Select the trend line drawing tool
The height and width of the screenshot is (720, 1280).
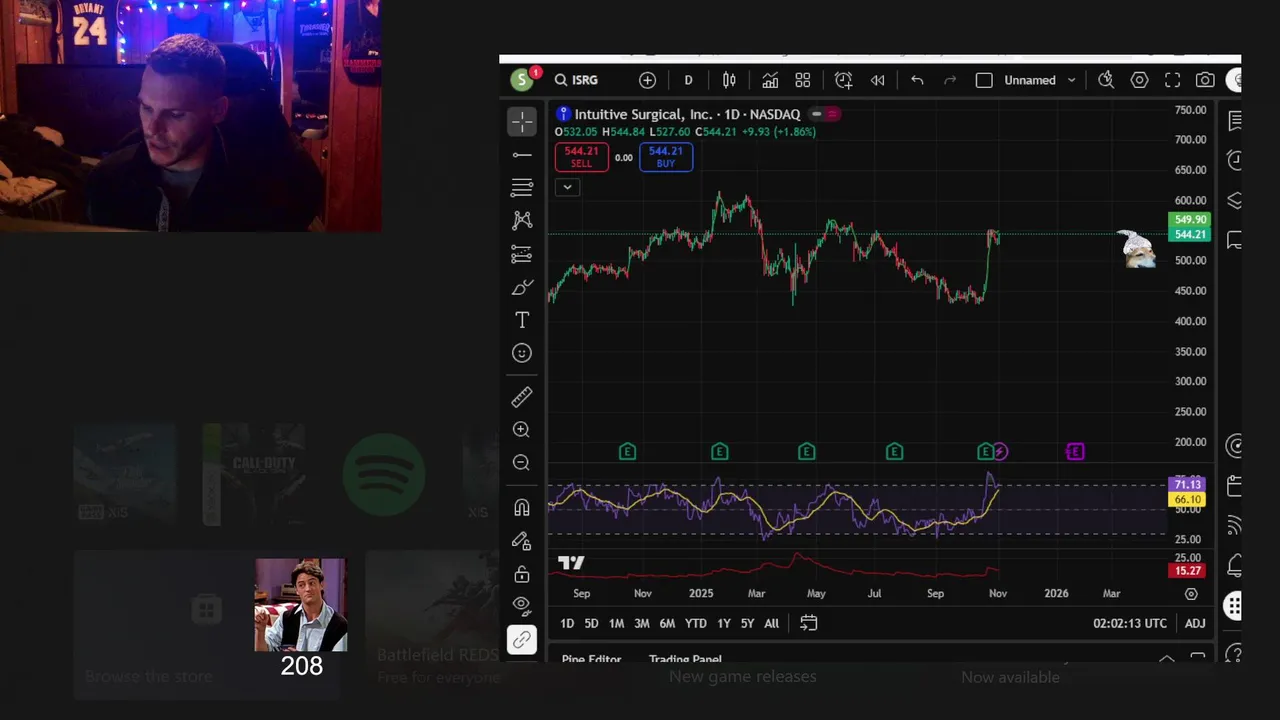pyautogui.click(x=521, y=155)
